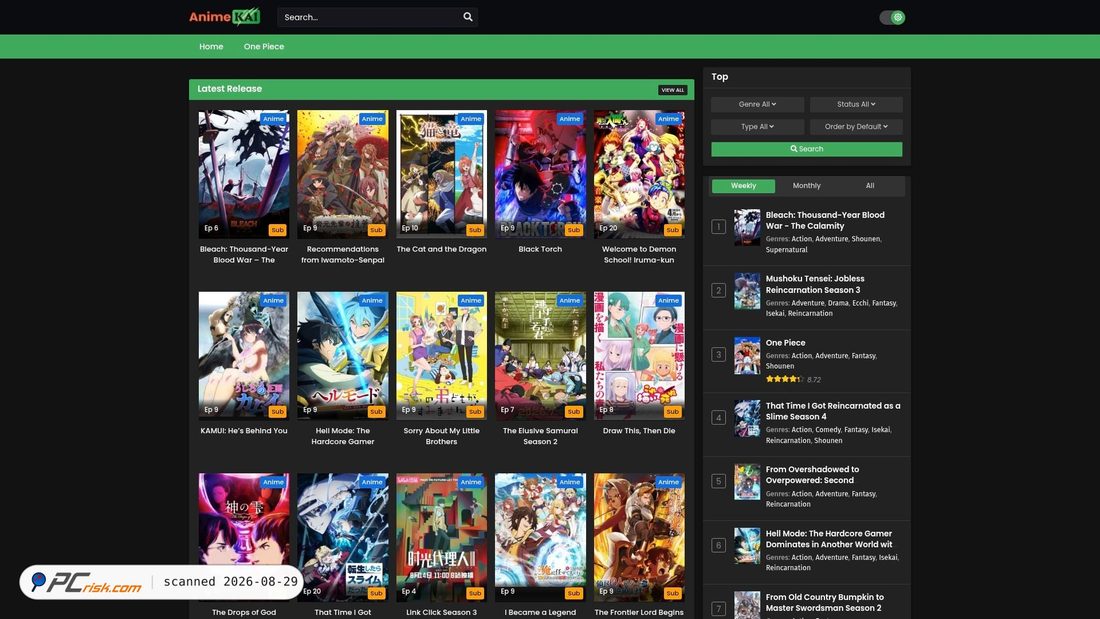The width and height of the screenshot is (1100, 619).
Task: Open KAMUI: He's Behind You poster
Action: click(243, 356)
